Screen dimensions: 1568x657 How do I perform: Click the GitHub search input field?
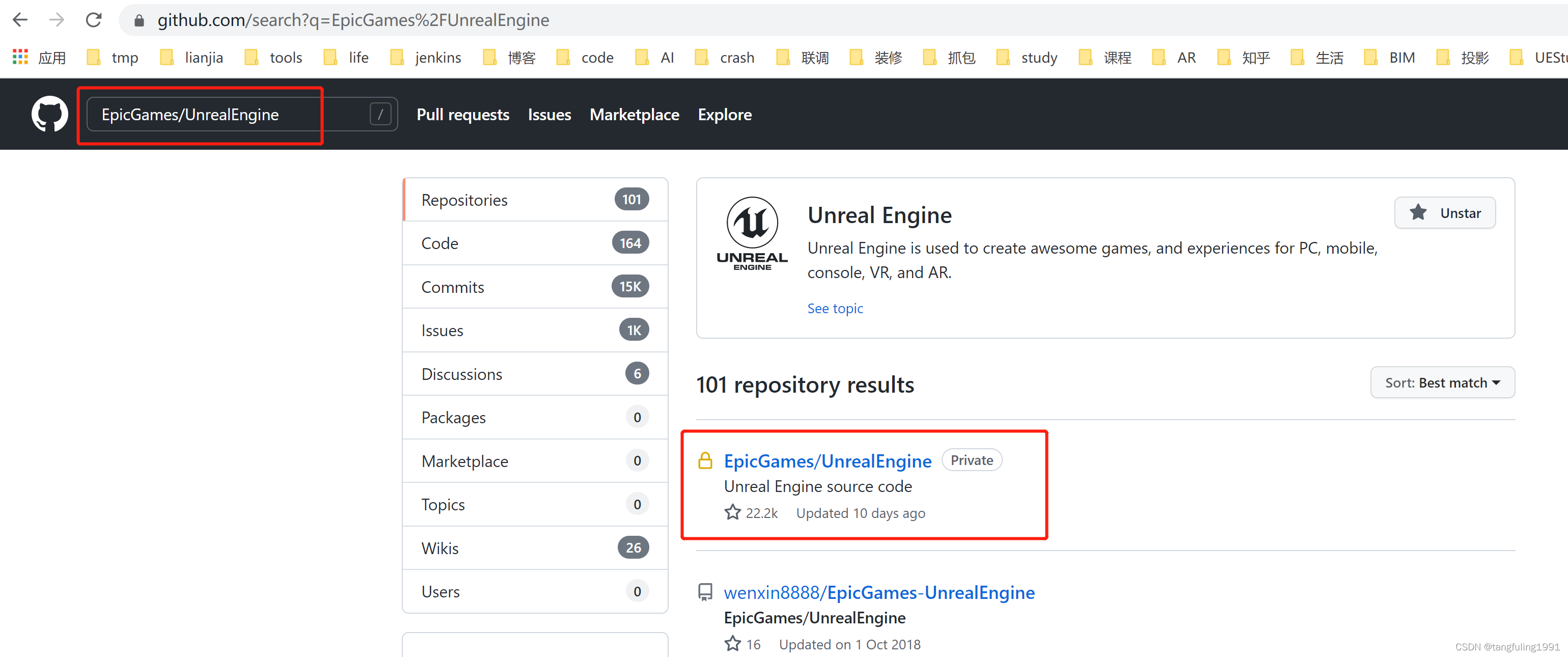231,115
